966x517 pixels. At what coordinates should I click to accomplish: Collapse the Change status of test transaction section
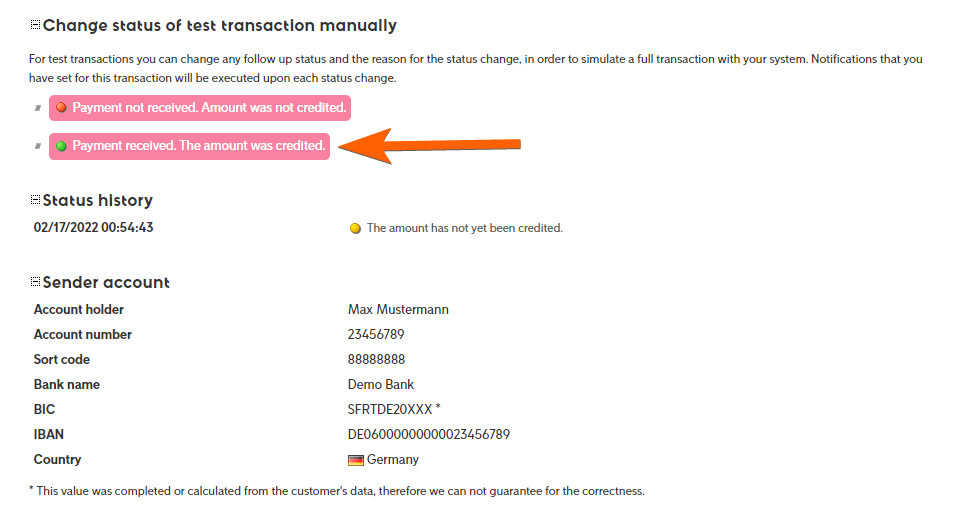(x=35, y=25)
